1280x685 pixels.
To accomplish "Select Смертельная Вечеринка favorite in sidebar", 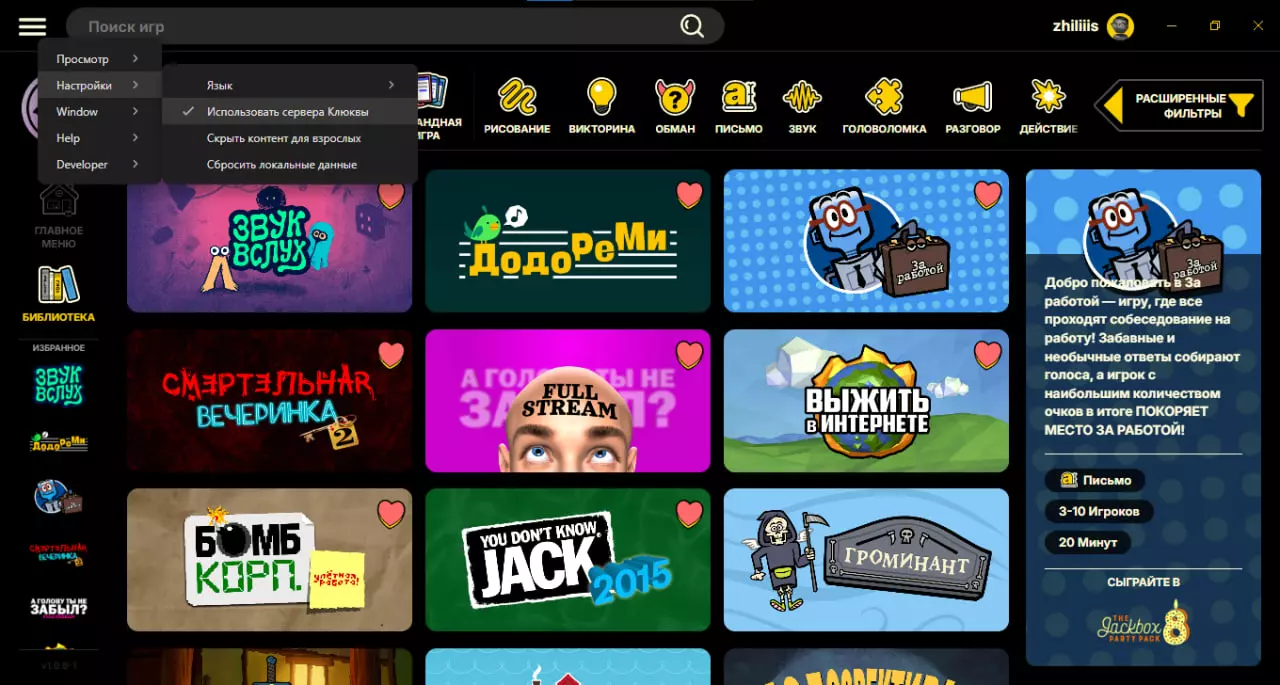I will 59,552.
